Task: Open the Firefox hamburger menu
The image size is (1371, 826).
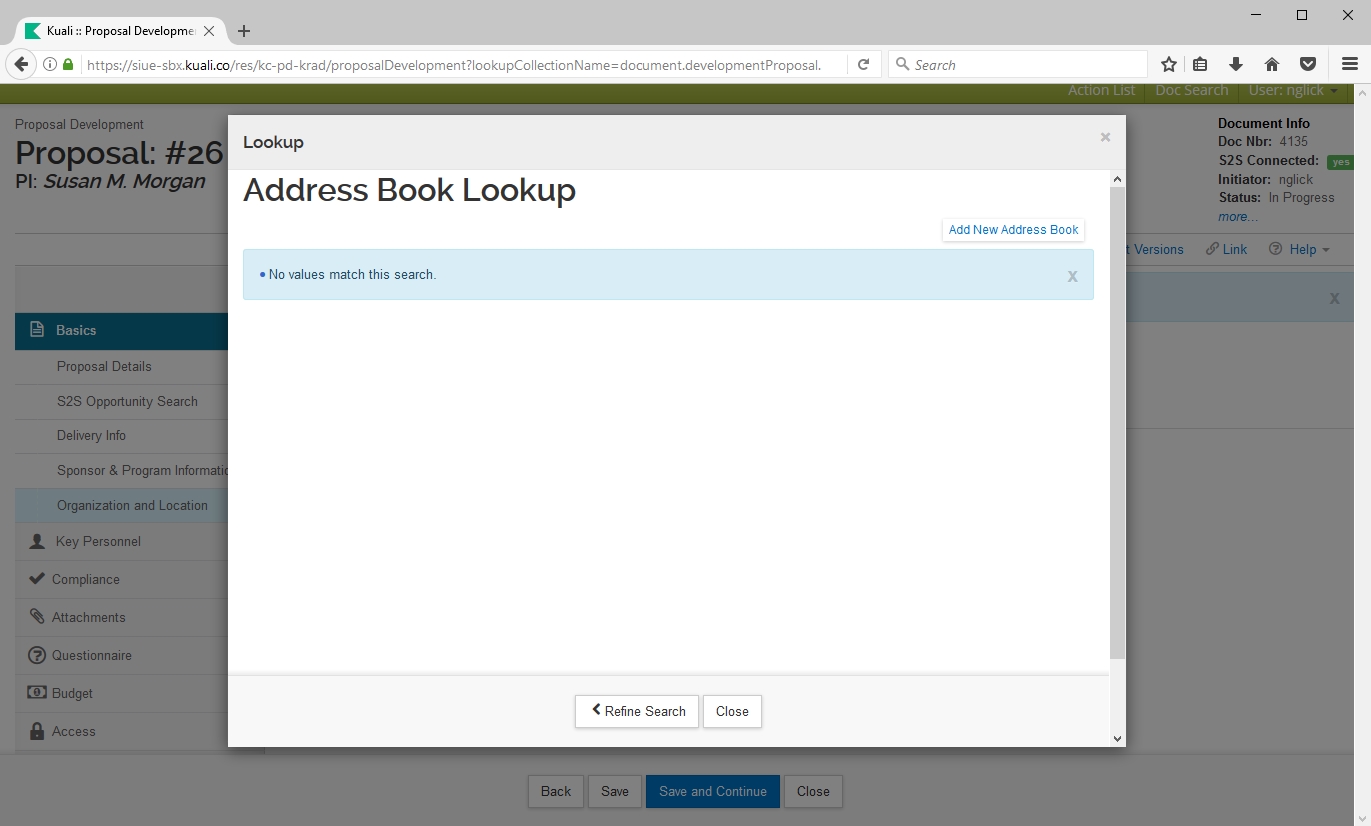Action: pyautogui.click(x=1349, y=64)
